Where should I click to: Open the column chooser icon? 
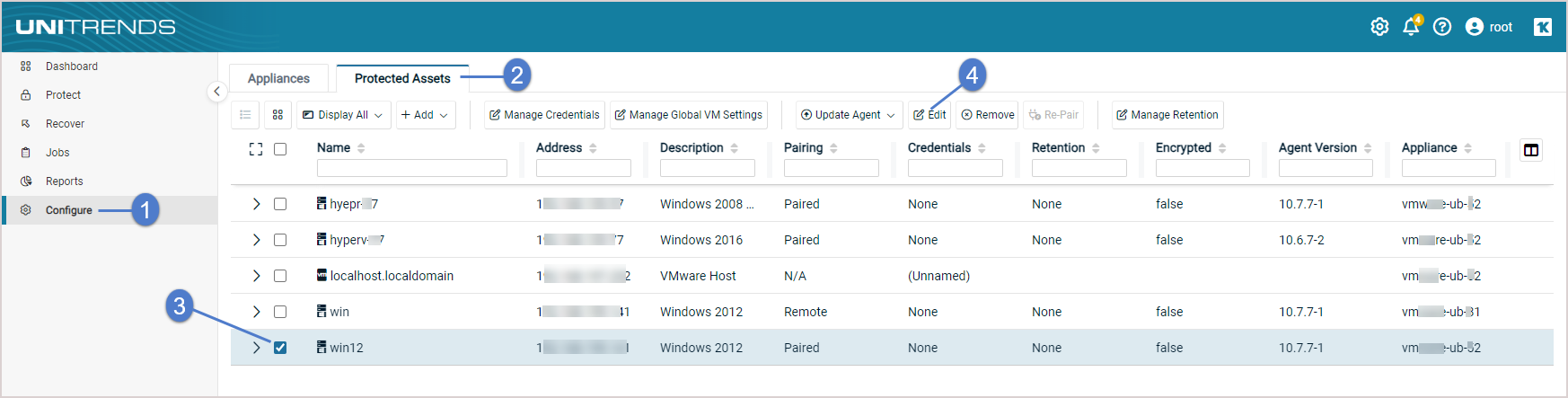(x=1531, y=150)
